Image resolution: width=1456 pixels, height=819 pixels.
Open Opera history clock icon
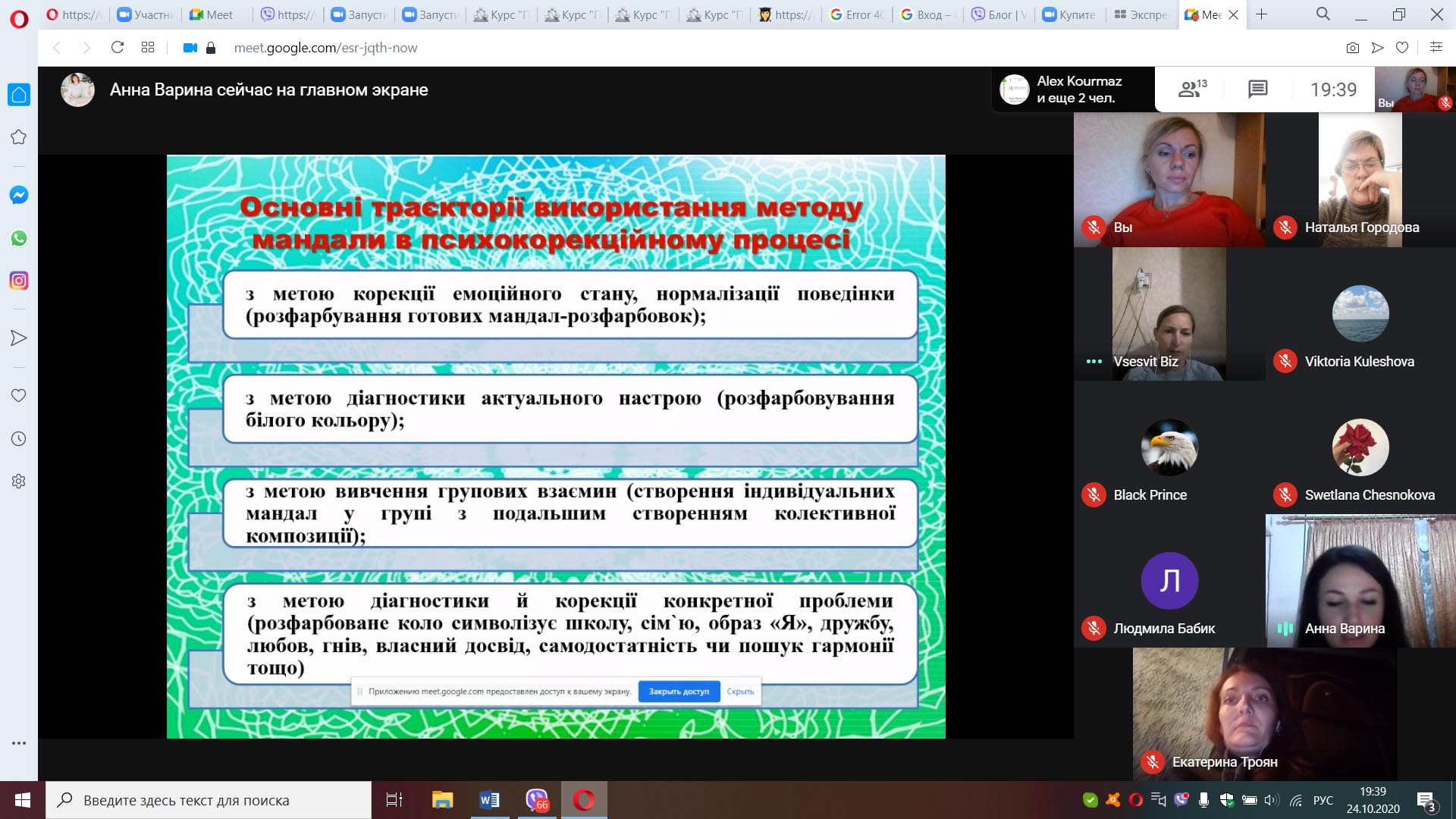[x=19, y=438]
